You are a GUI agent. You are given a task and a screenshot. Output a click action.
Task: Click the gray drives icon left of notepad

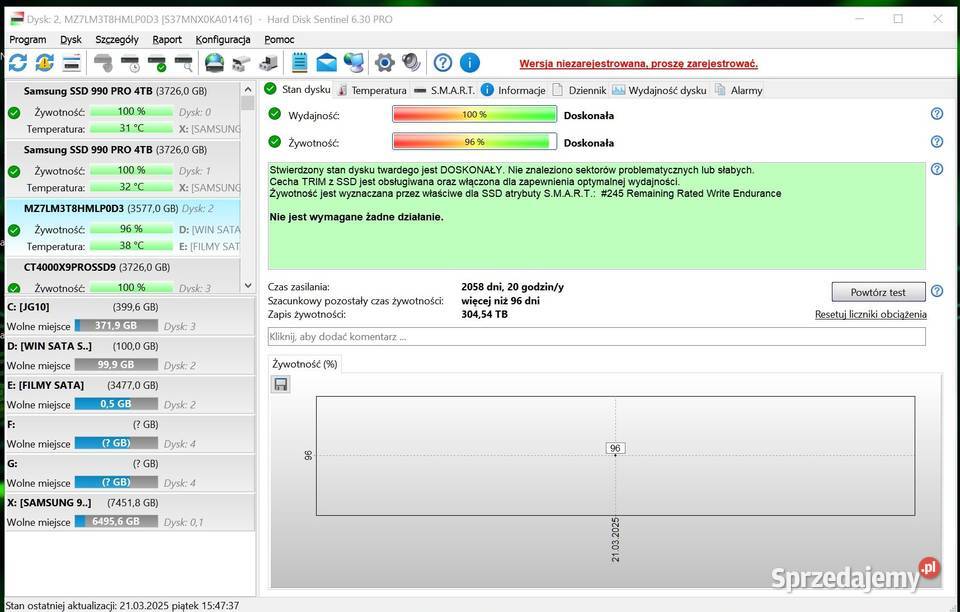pyautogui.click(x=268, y=62)
